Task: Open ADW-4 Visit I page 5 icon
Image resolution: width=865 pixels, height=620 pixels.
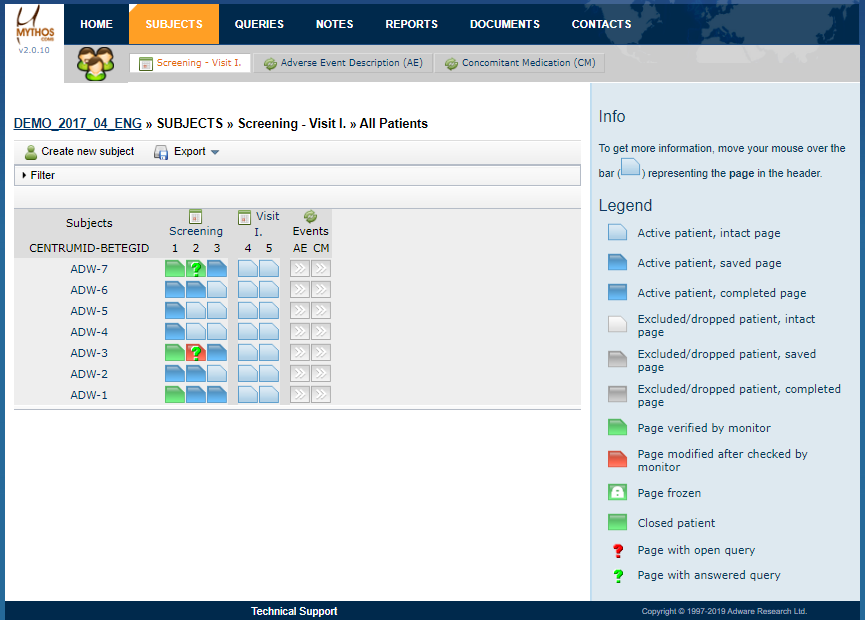Action: 269,332
